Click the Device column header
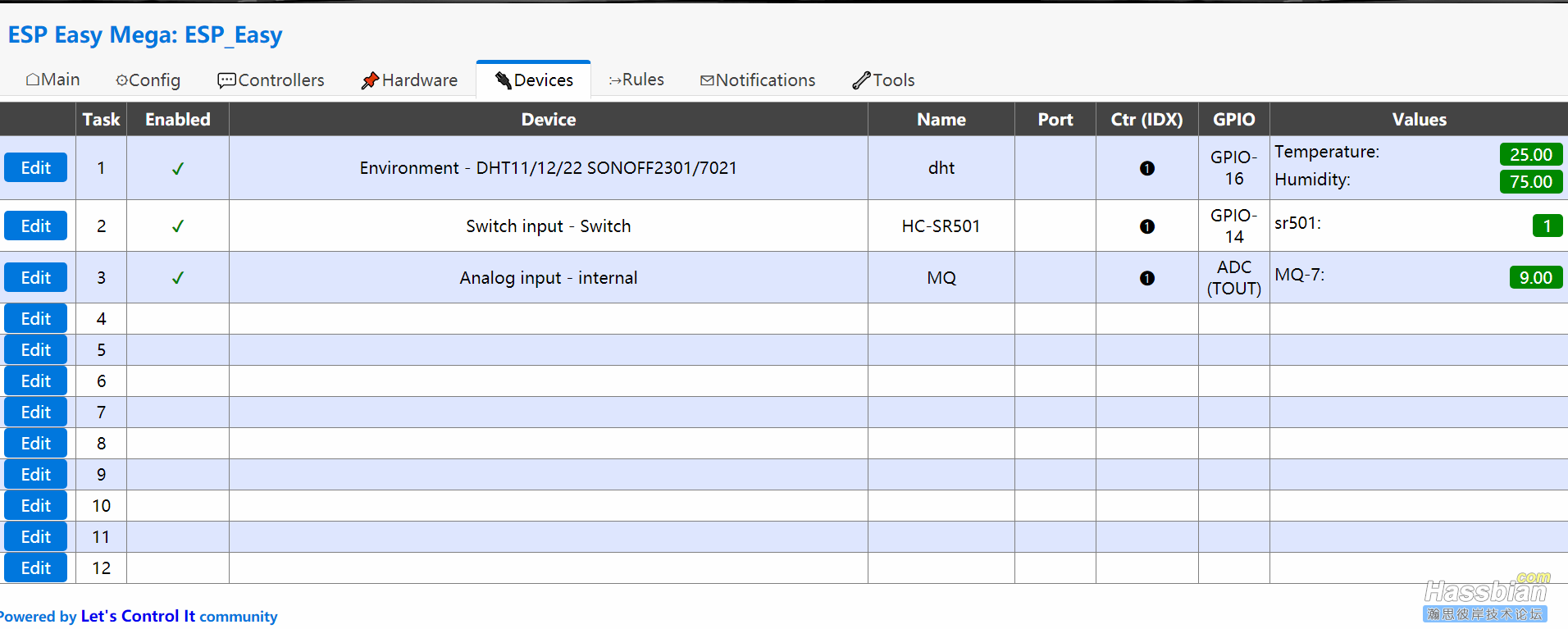1568x629 pixels. pos(549,119)
